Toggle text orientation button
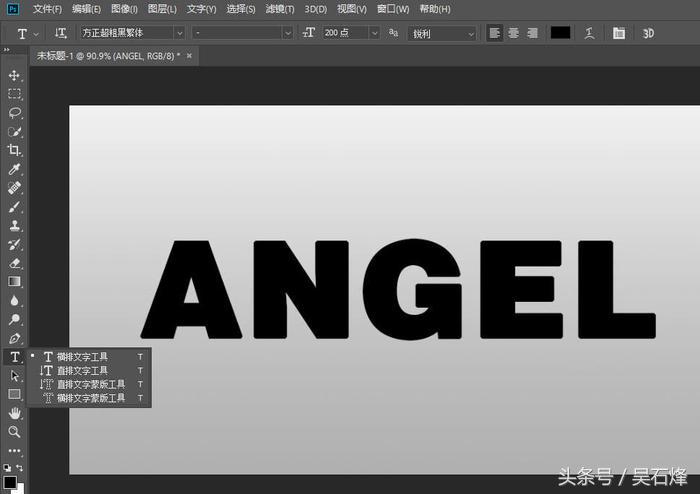This screenshot has width=700, height=494. coord(61,33)
